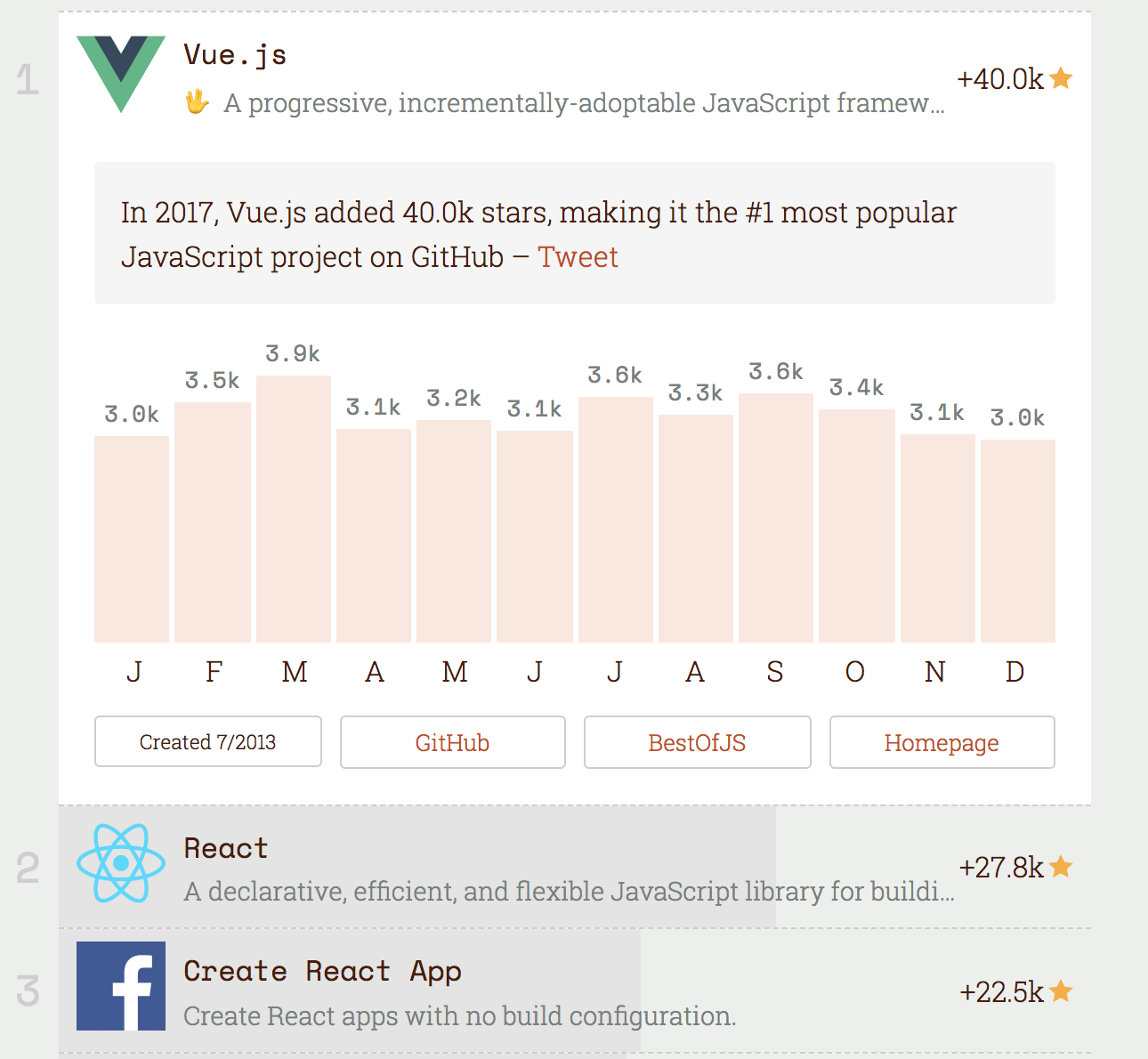Click the Facebook logo thumbnail
The height and width of the screenshot is (1059, 1148).
[x=121, y=986]
